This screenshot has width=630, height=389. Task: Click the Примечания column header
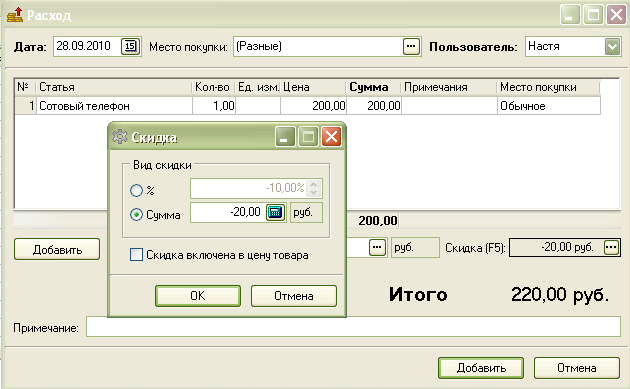449,87
